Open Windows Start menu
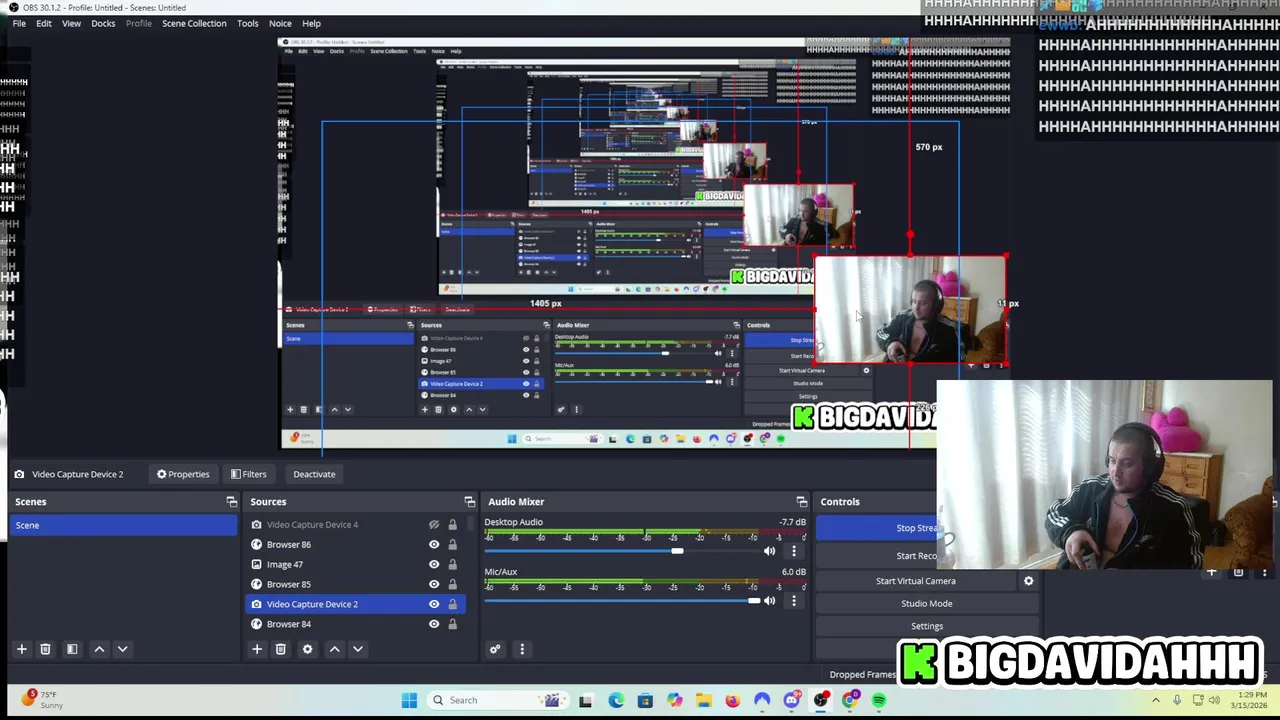The width and height of the screenshot is (1280, 720). click(409, 700)
